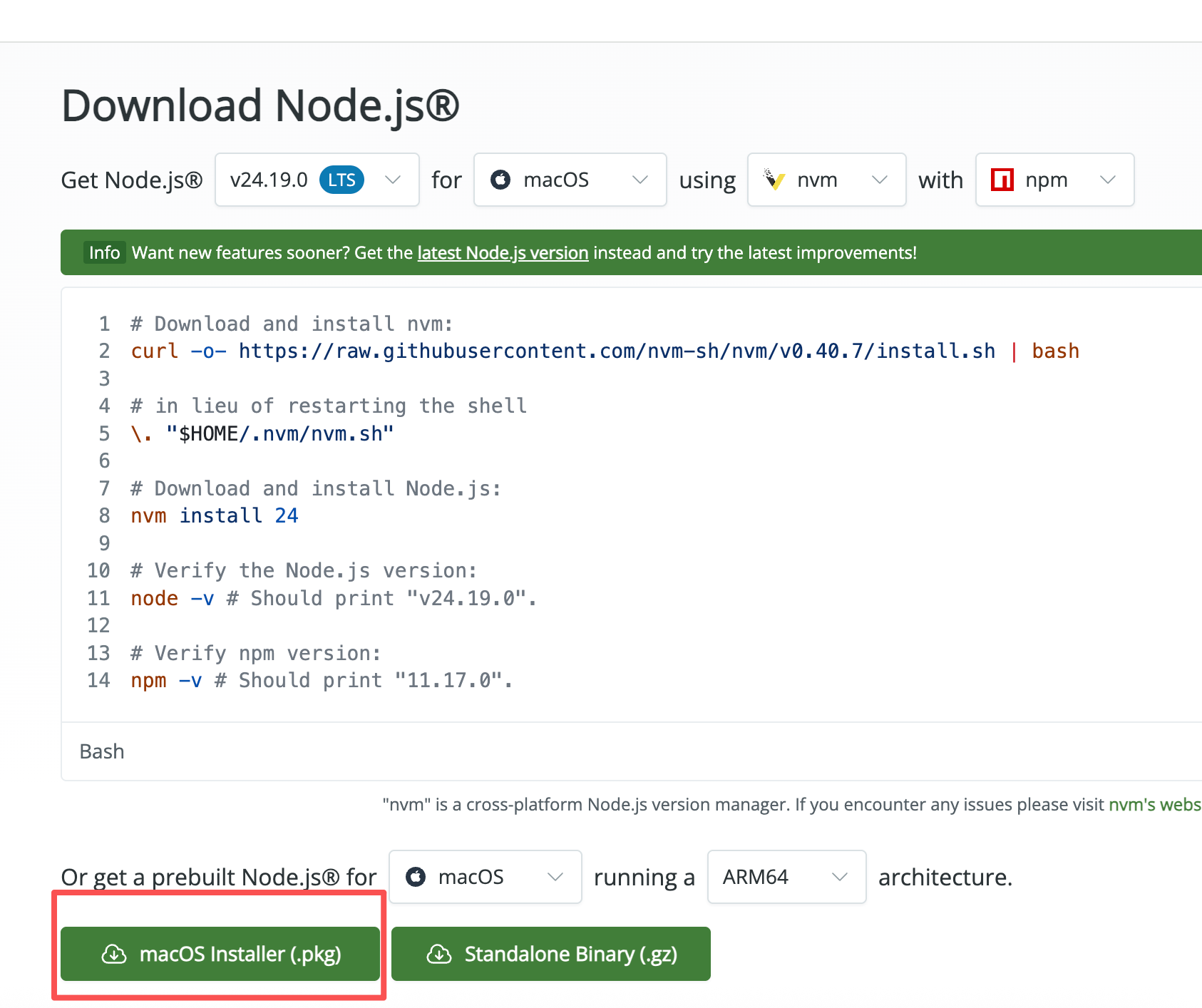Click the 'node -v' command line
1202x1008 pixels.
point(334,598)
